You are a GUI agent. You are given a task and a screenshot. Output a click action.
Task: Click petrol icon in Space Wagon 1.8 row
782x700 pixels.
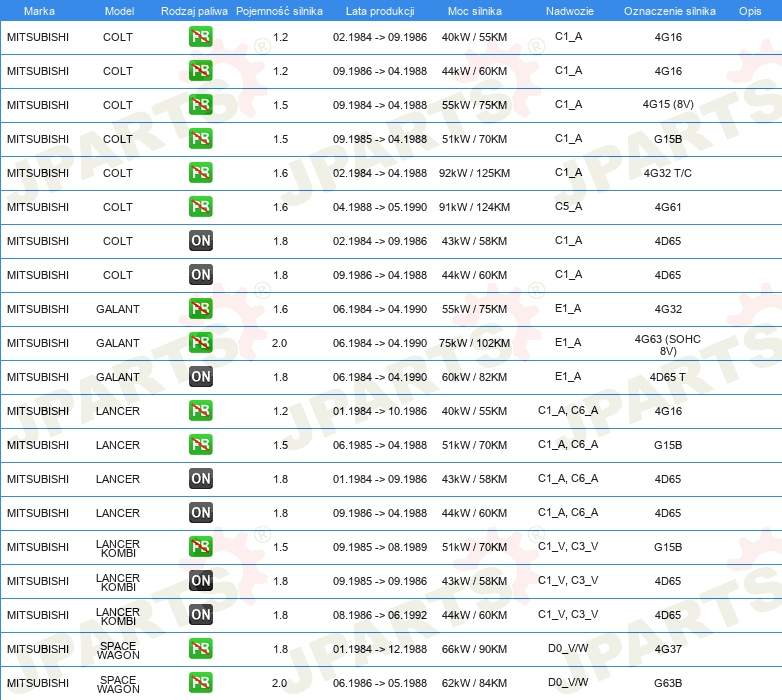coord(200,648)
